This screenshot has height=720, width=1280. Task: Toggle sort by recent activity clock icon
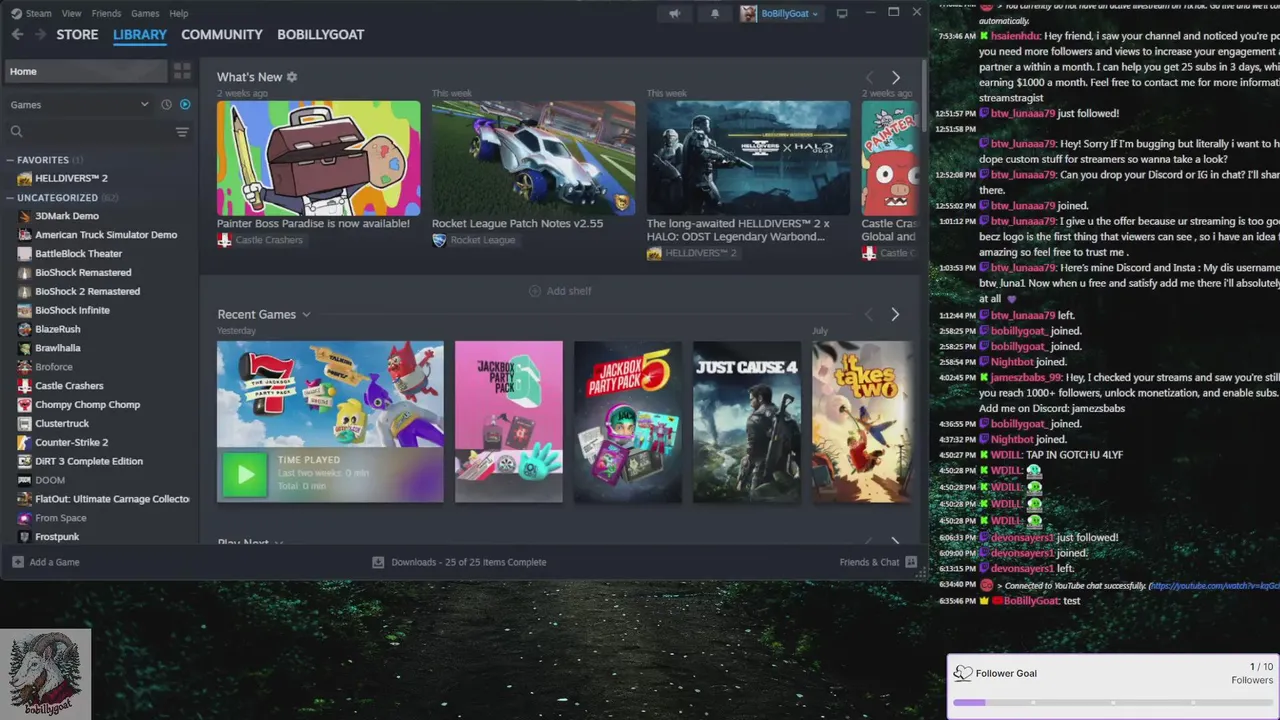[166, 104]
